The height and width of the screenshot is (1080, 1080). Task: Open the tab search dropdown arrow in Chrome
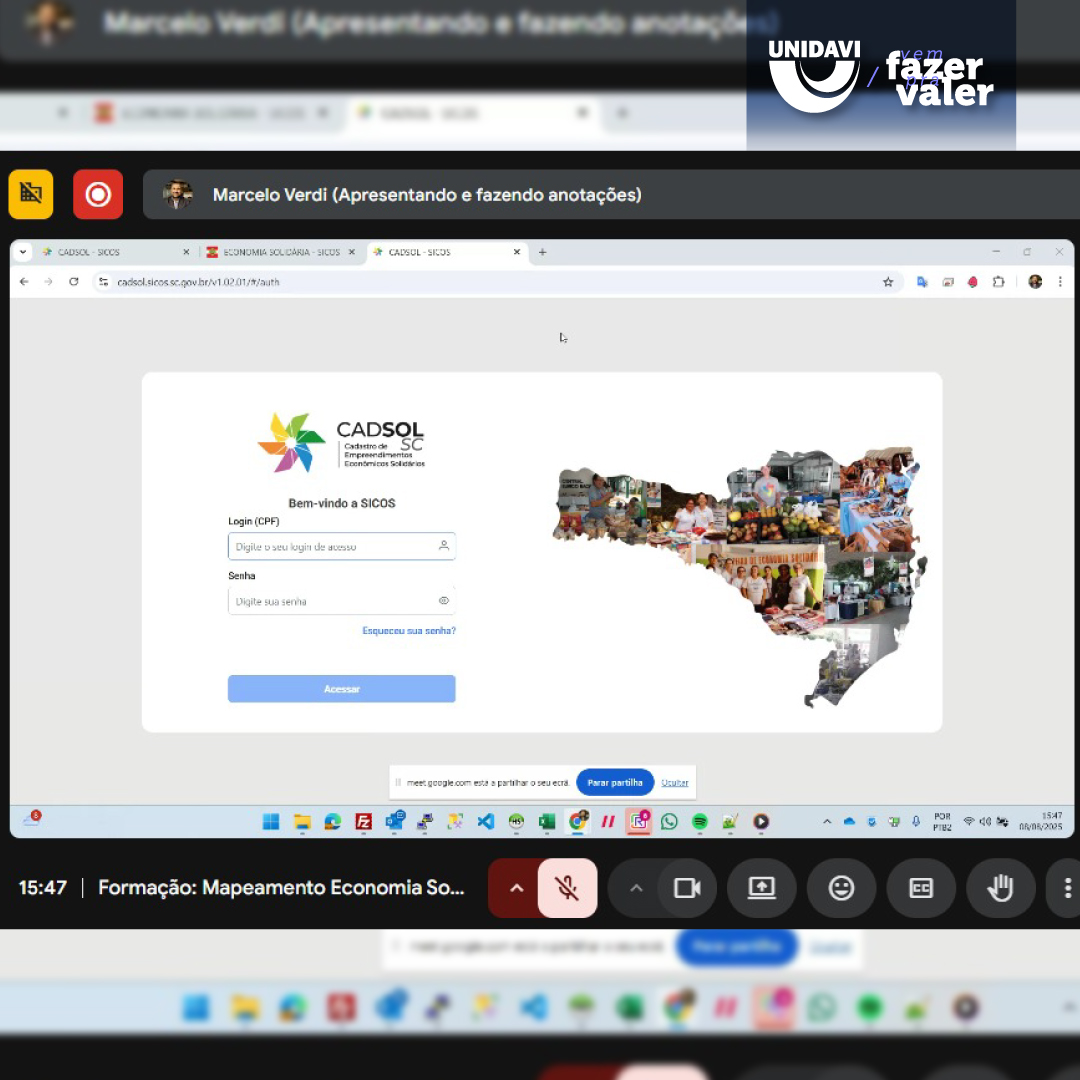coord(23,252)
